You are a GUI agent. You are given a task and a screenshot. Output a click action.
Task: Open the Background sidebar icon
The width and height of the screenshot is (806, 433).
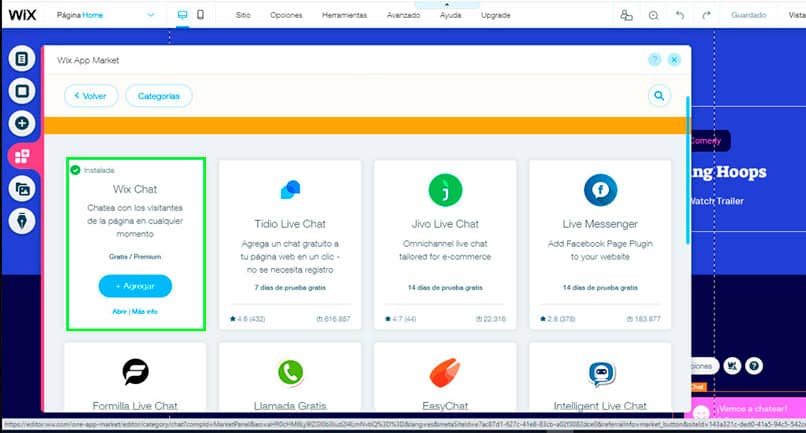pyautogui.click(x=22, y=91)
